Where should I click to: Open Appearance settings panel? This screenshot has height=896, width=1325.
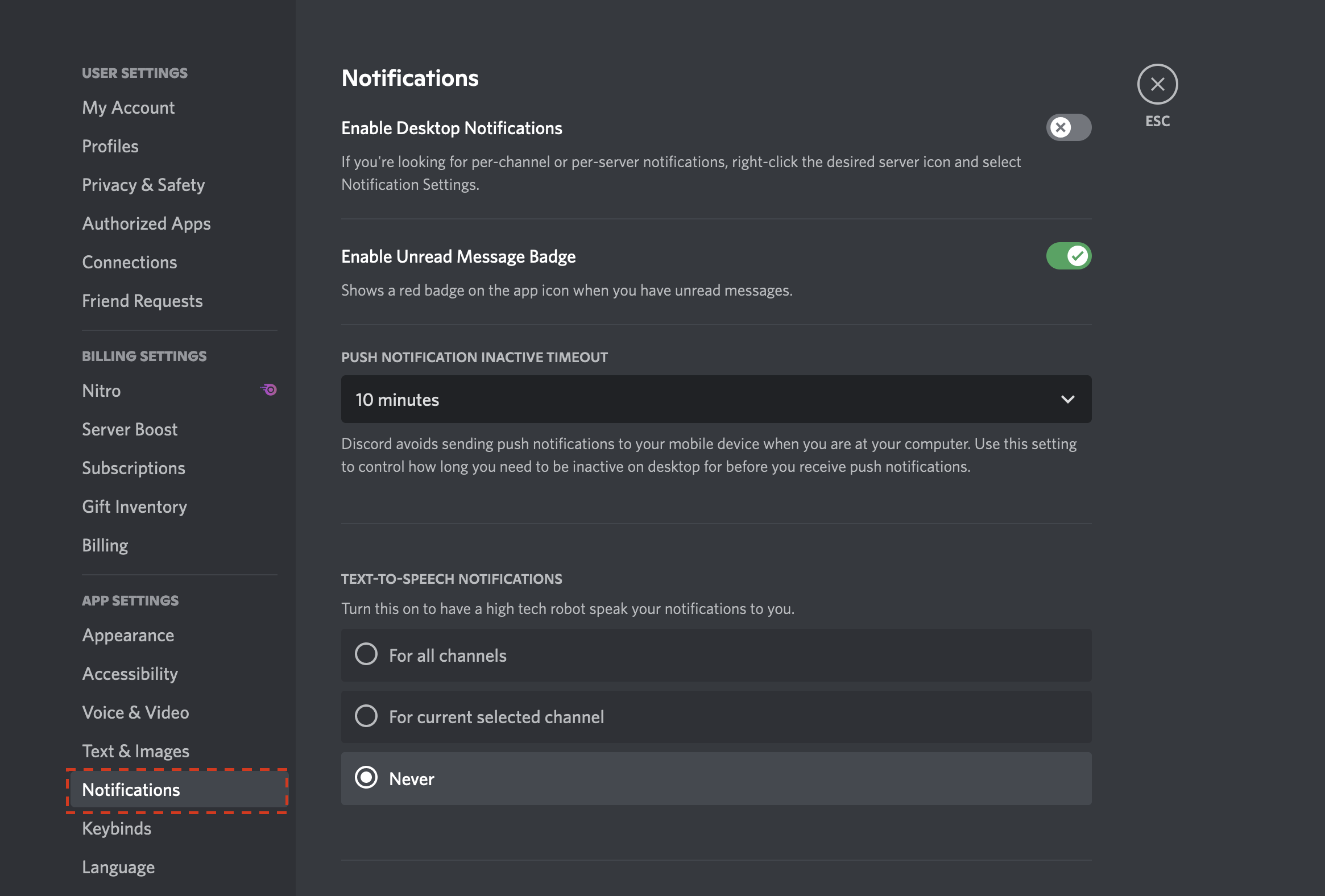click(127, 634)
